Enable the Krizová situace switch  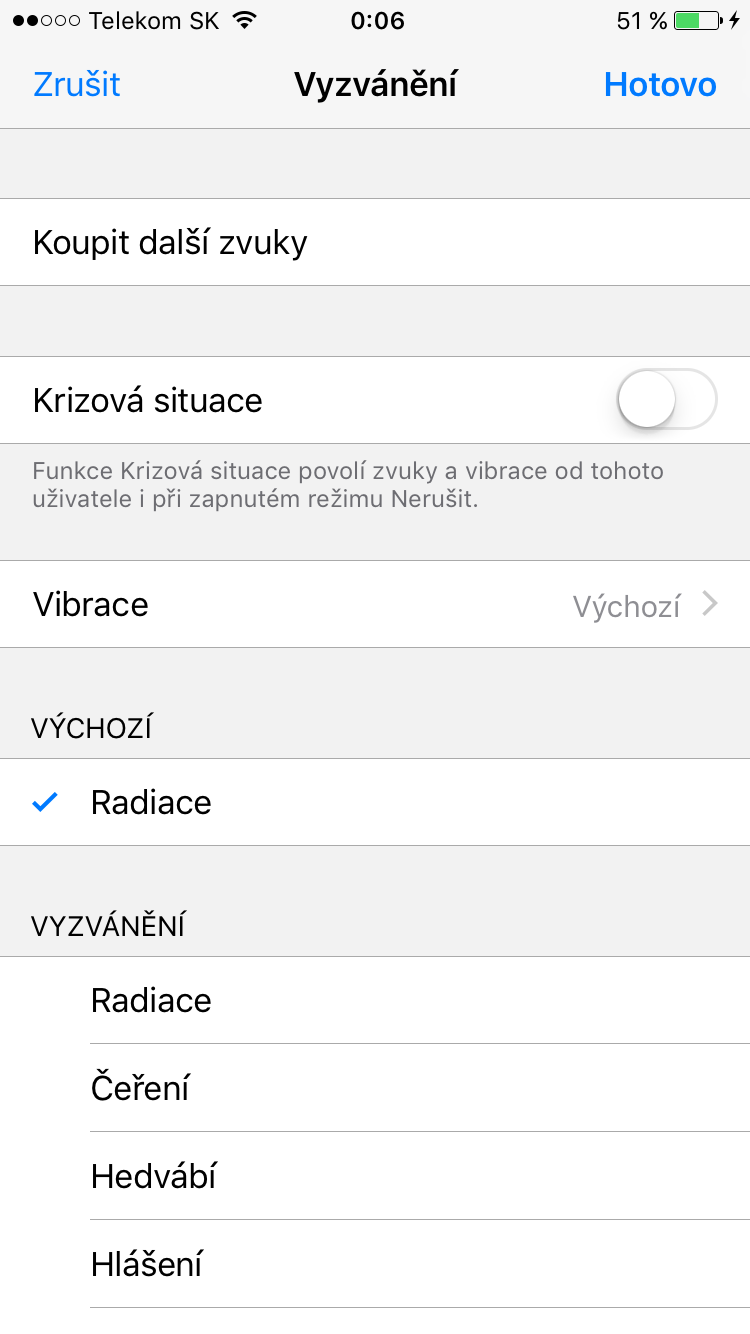click(x=666, y=400)
